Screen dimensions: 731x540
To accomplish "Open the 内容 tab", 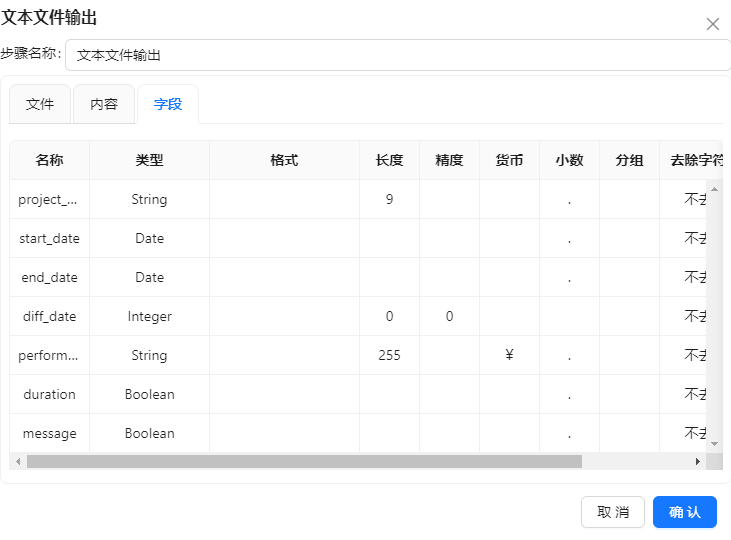I will [x=104, y=104].
